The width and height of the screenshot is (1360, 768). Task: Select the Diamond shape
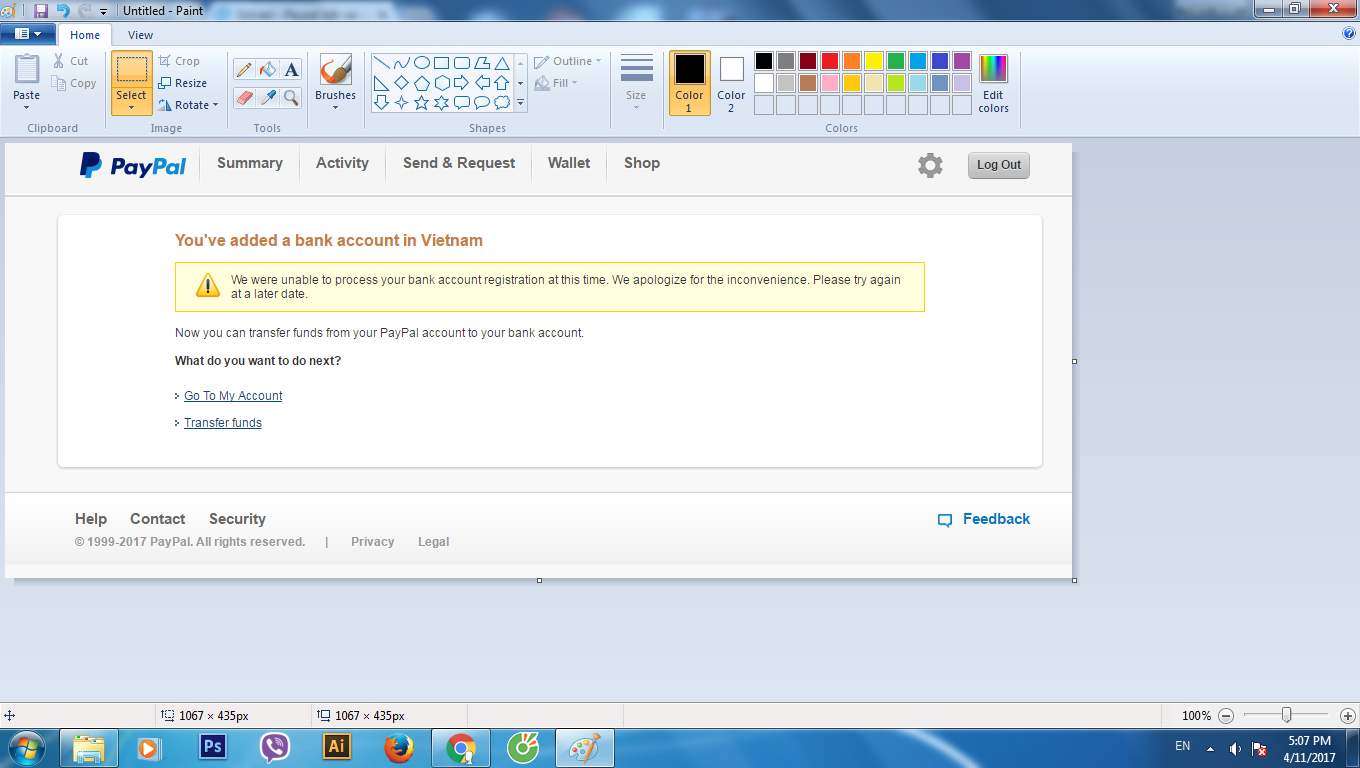(401, 82)
